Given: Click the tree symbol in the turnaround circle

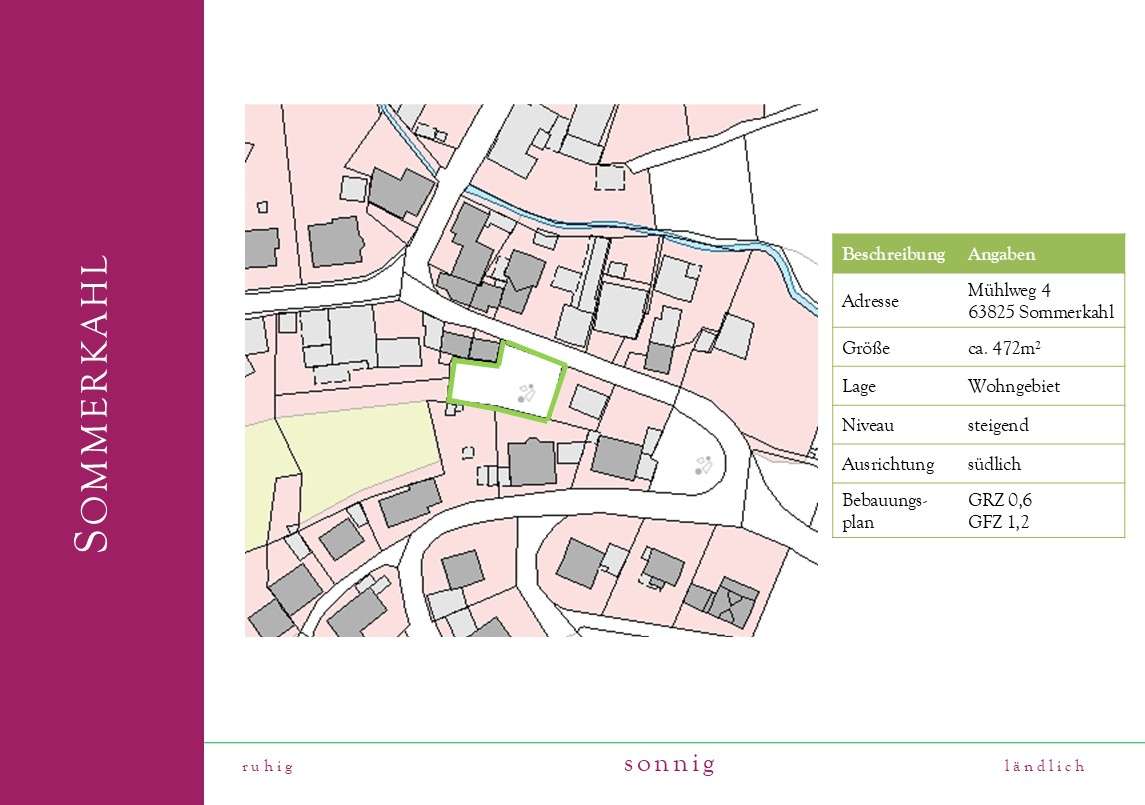Looking at the screenshot, I should (x=703, y=465).
